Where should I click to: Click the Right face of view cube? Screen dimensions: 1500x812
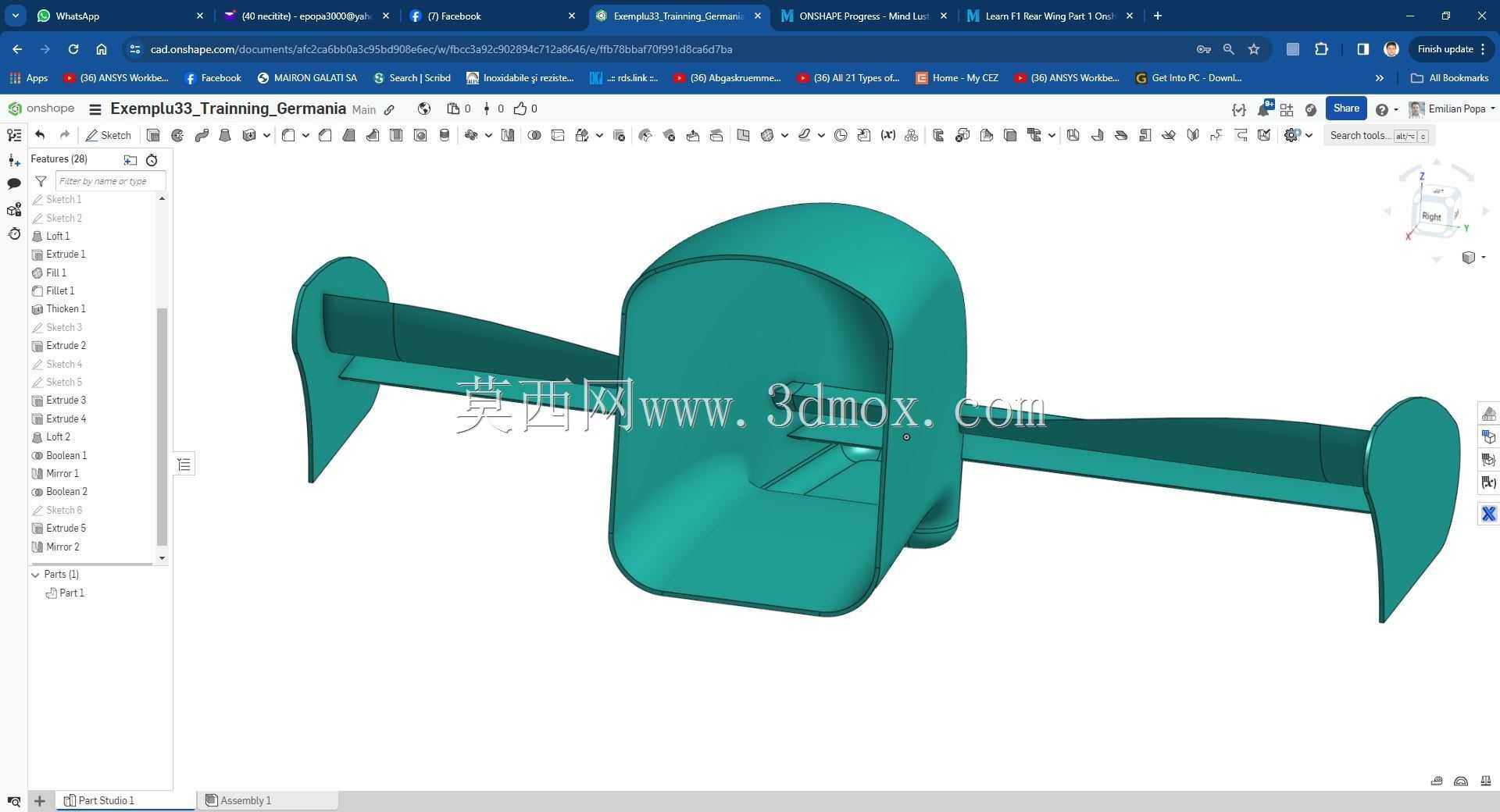(x=1431, y=217)
